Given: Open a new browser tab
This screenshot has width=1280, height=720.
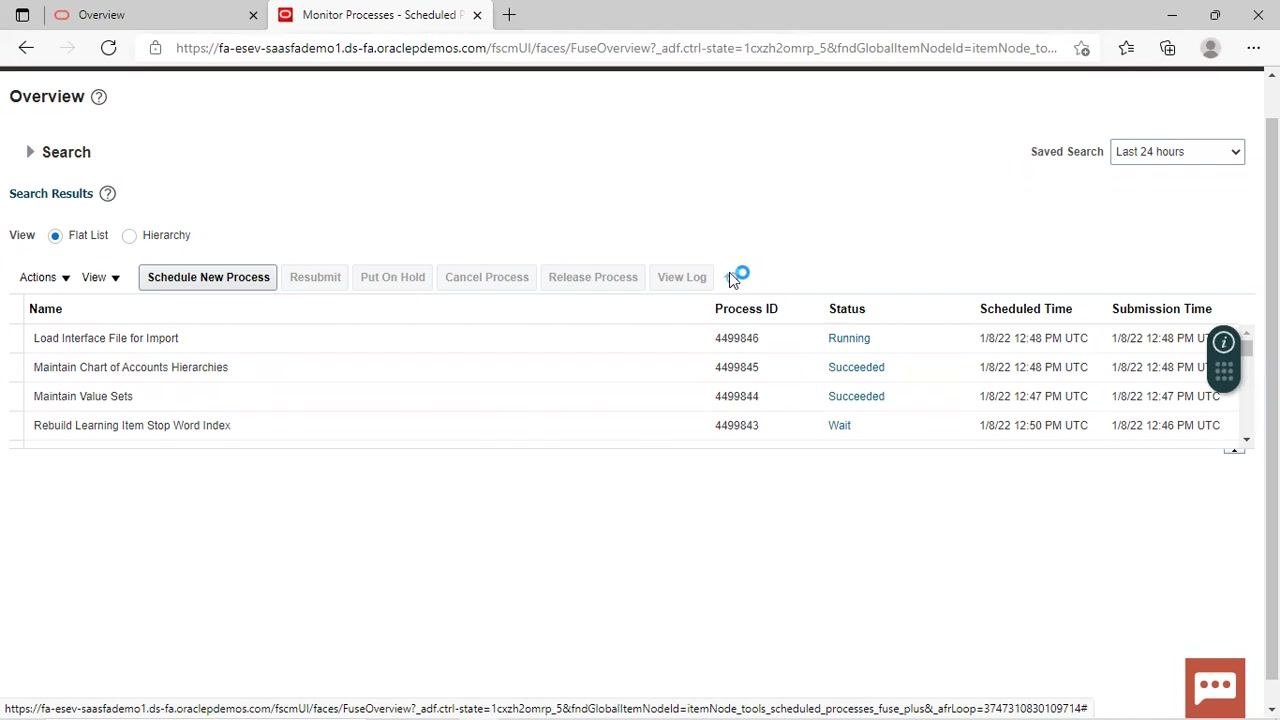Looking at the screenshot, I should 509,15.
